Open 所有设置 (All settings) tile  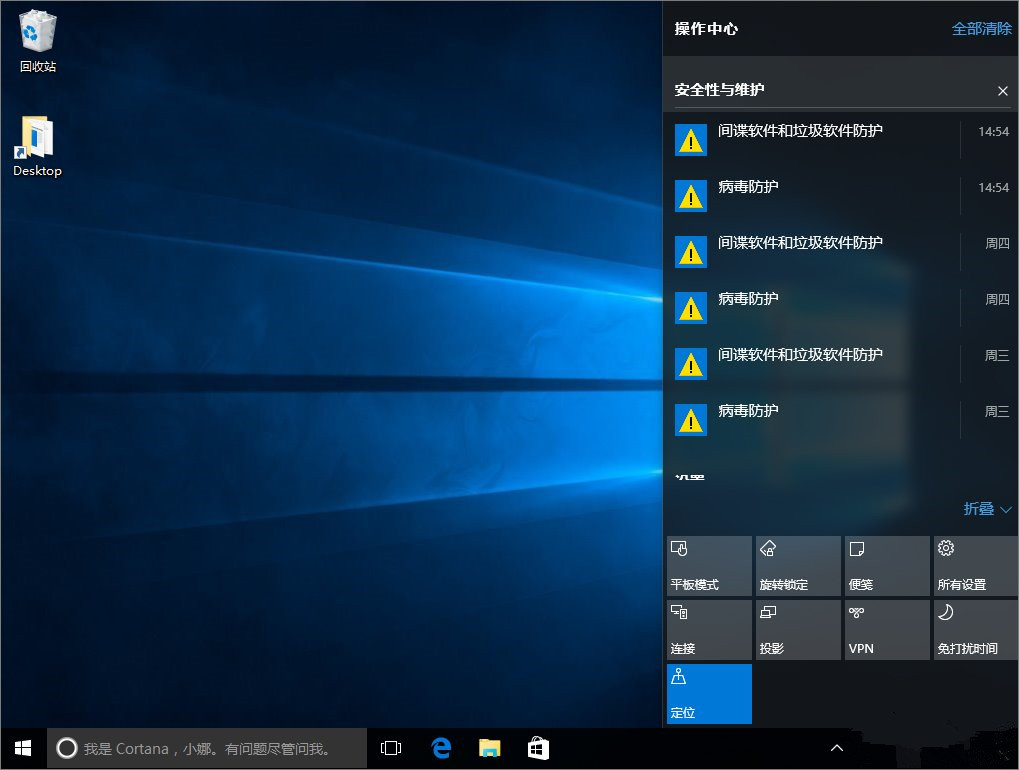(975, 566)
